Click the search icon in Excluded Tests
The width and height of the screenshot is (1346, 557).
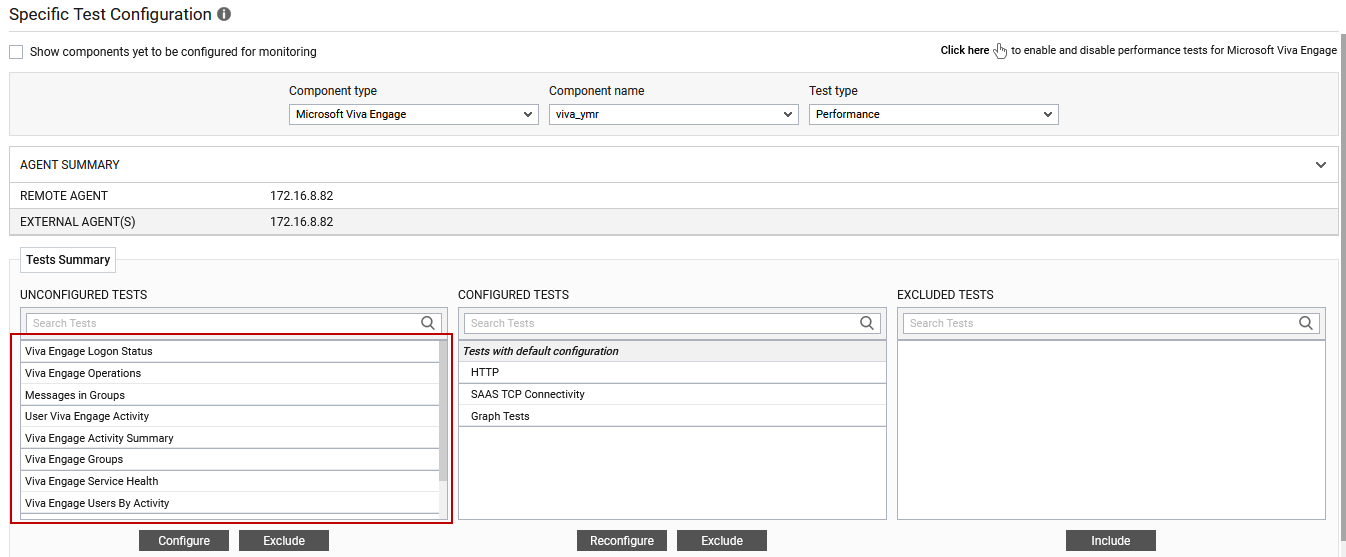pos(1306,323)
